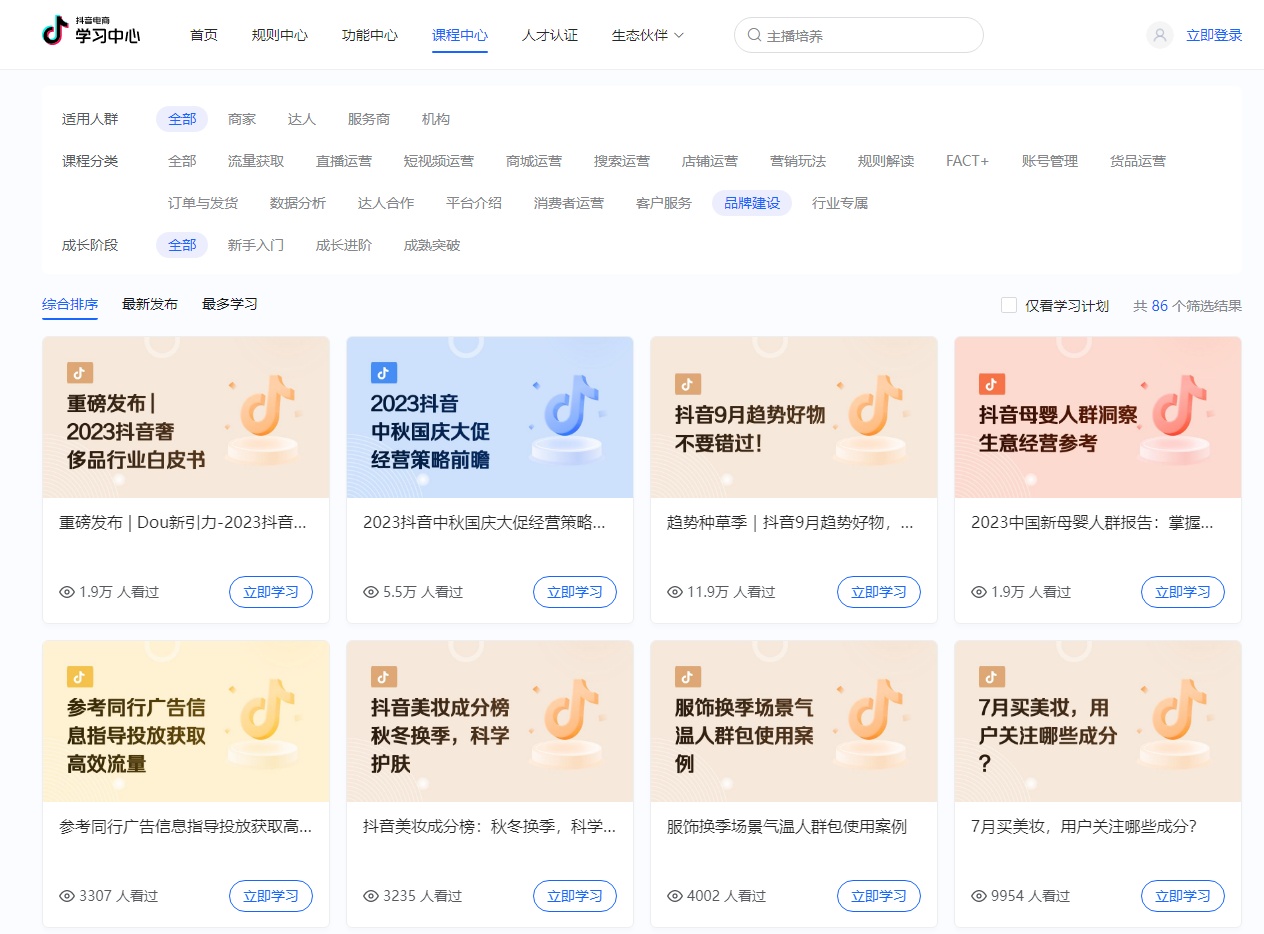This screenshot has width=1264, height=934.
Task: Click 立即学习 on 抖音9月趋势好物 card
Action: (879, 592)
